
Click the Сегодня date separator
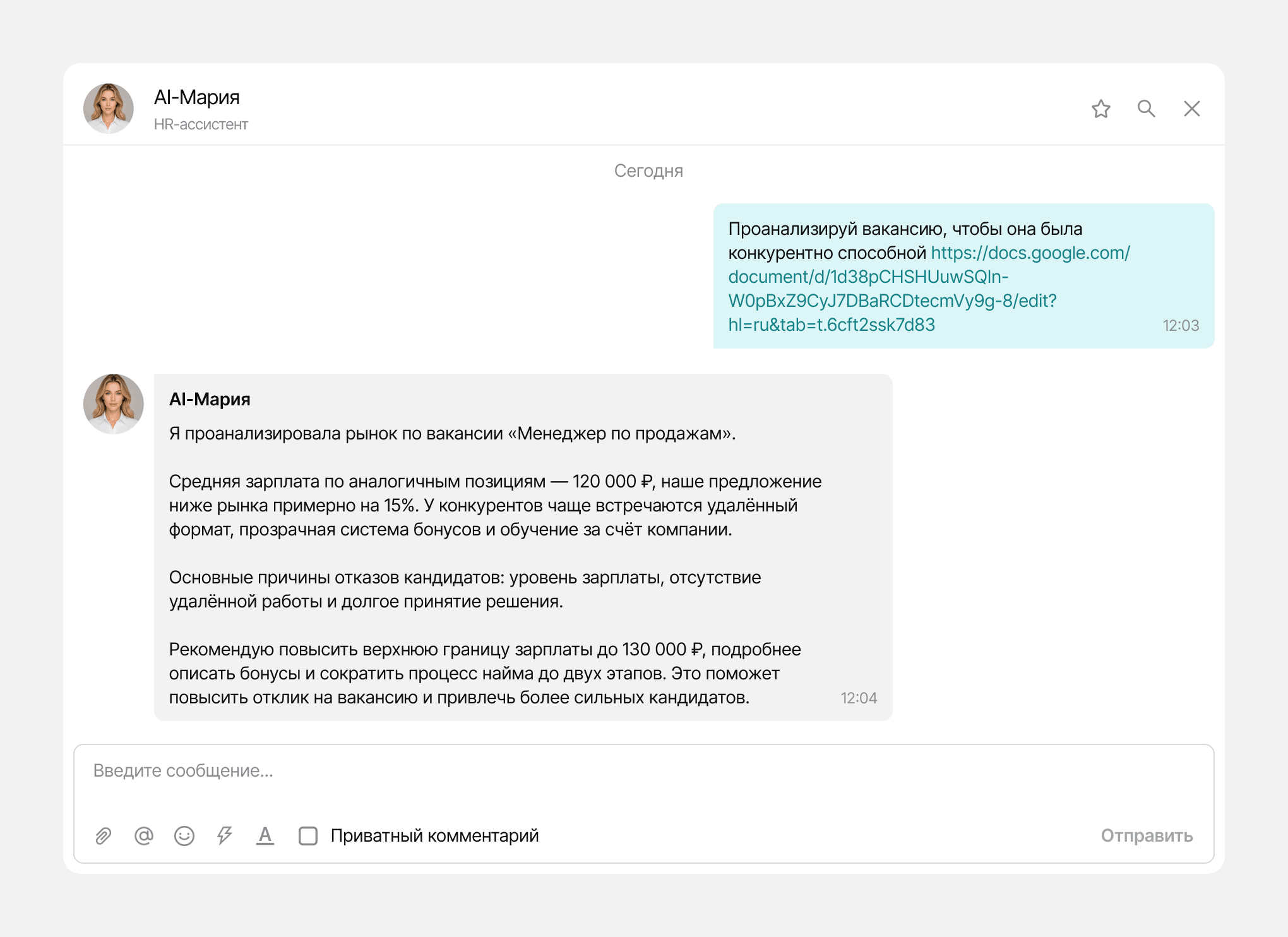click(x=648, y=171)
